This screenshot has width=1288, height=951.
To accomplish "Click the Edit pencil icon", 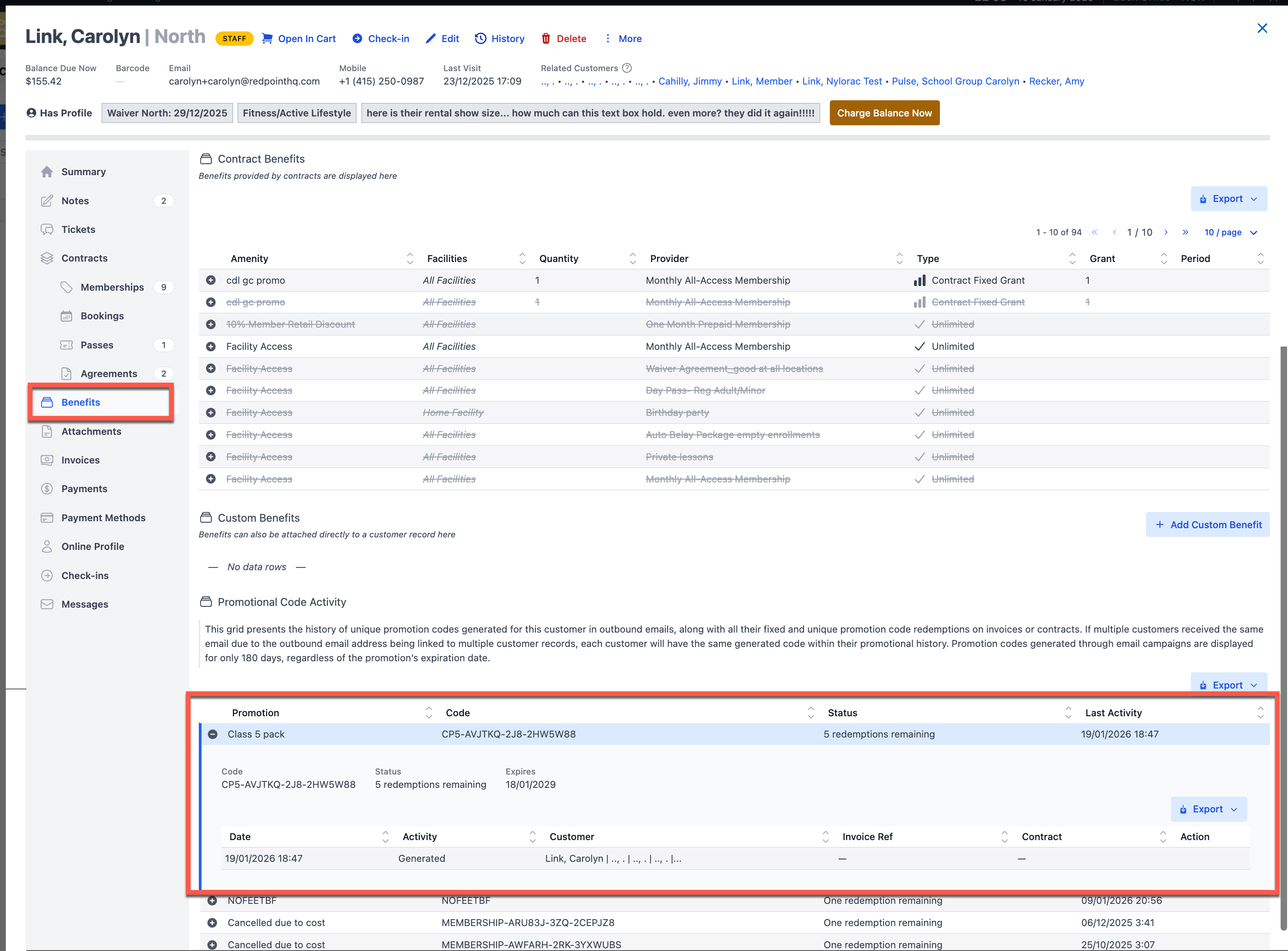I will pos(430,38).
